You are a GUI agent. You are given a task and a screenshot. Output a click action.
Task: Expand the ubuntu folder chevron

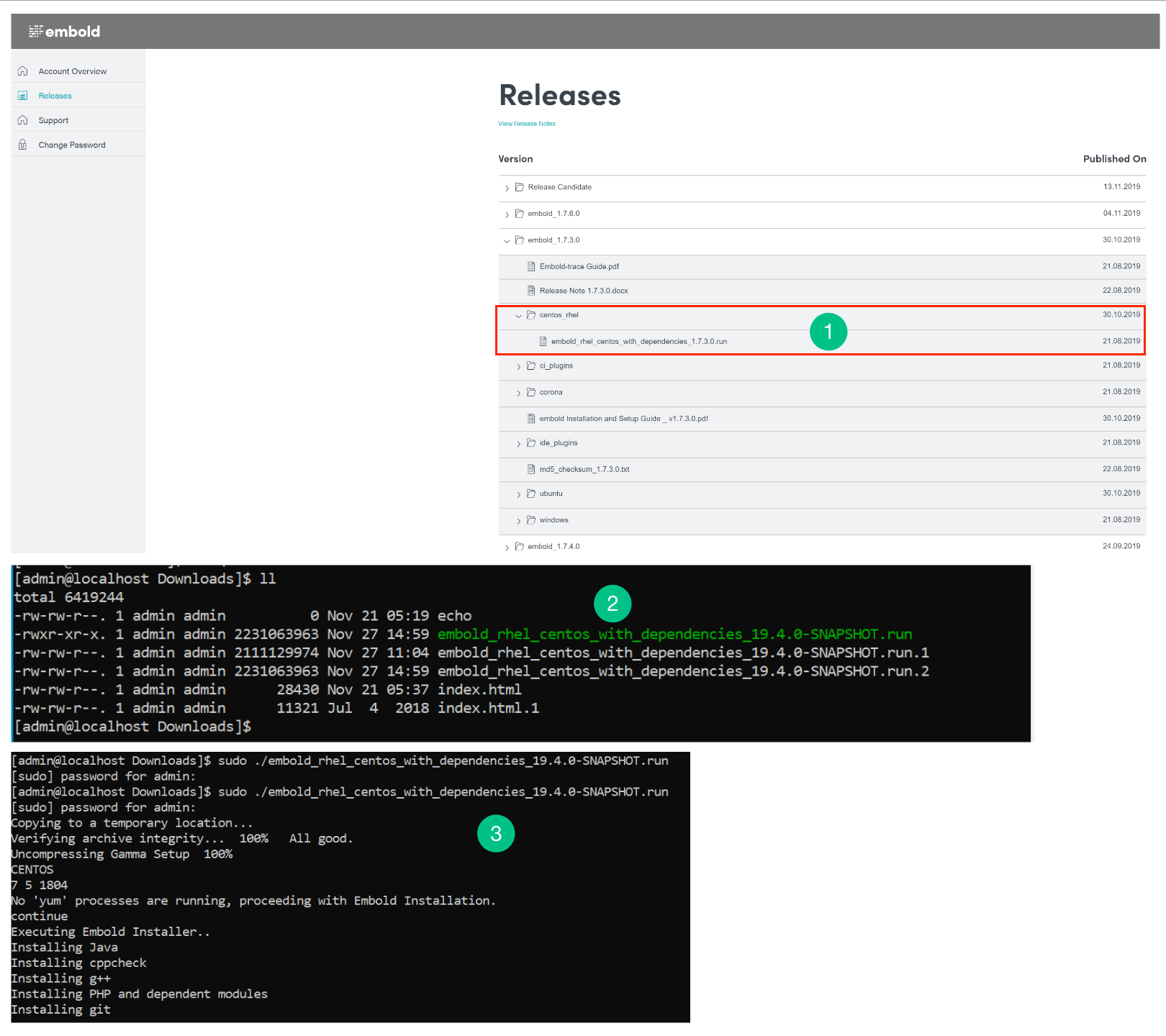(518, 495)
